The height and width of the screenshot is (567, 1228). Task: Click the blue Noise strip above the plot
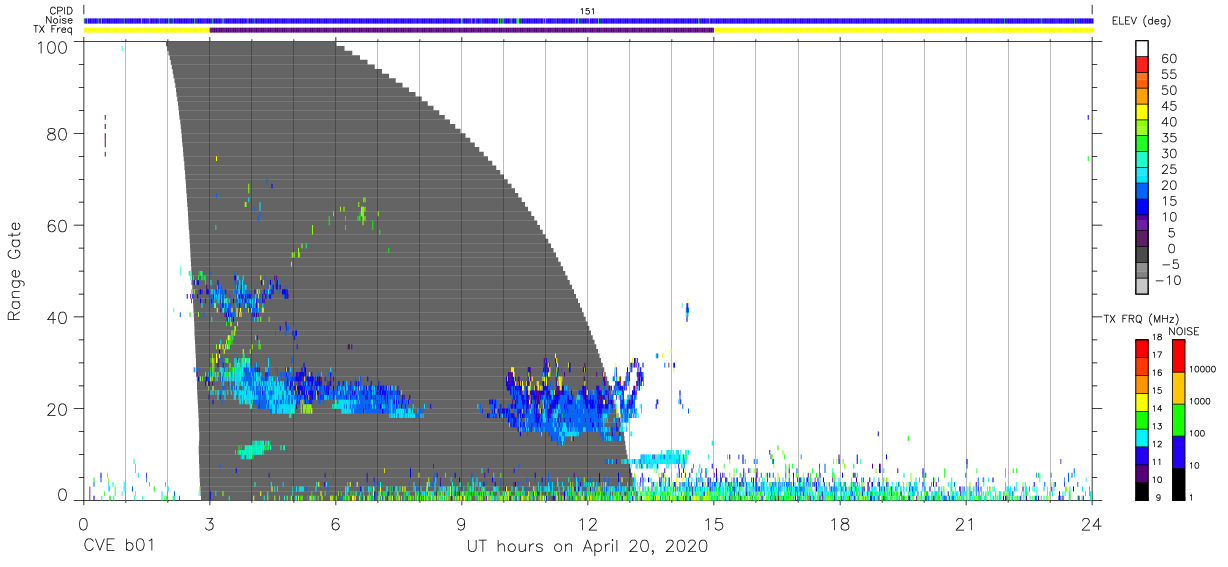coord(588,20)
